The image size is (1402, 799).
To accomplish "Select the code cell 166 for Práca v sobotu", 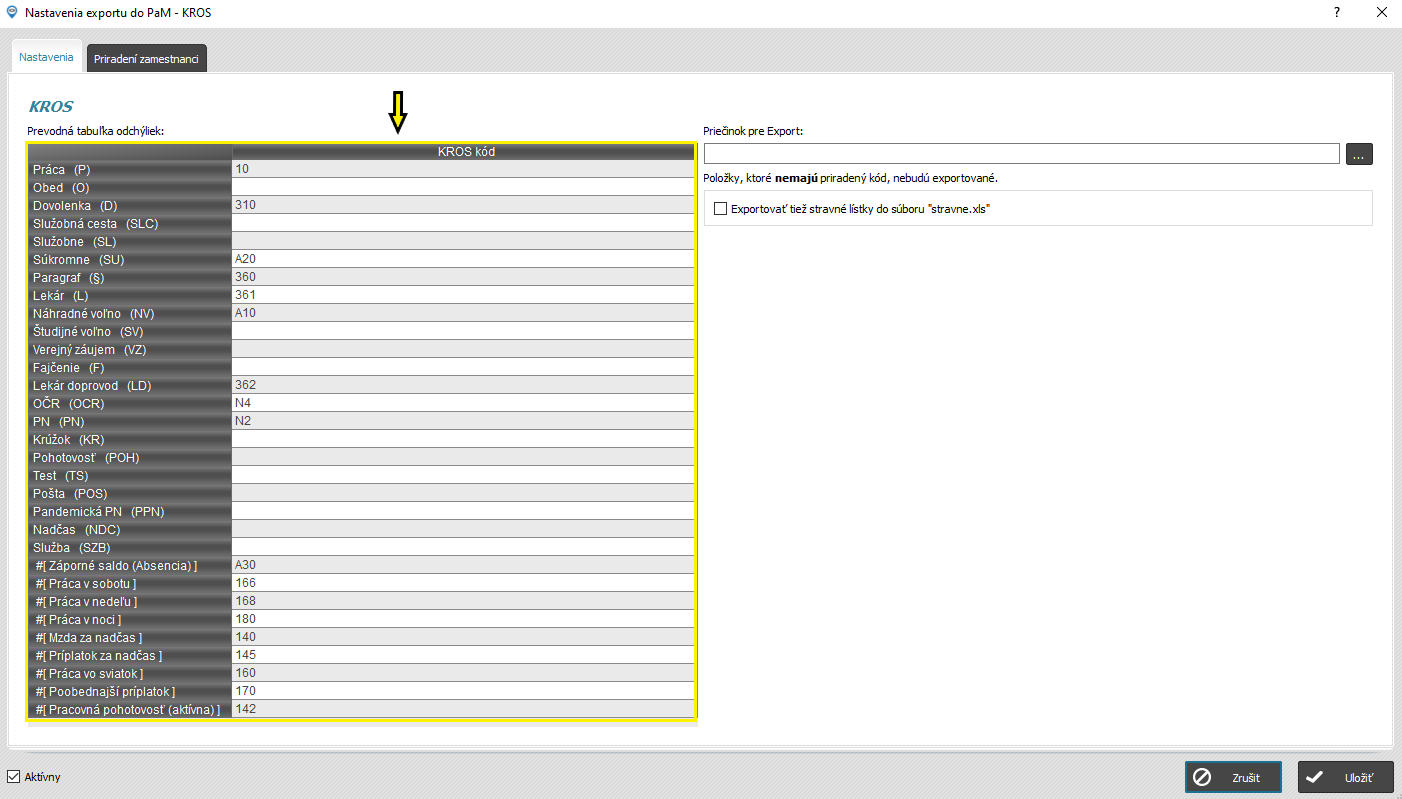I will tap(464, 583).
